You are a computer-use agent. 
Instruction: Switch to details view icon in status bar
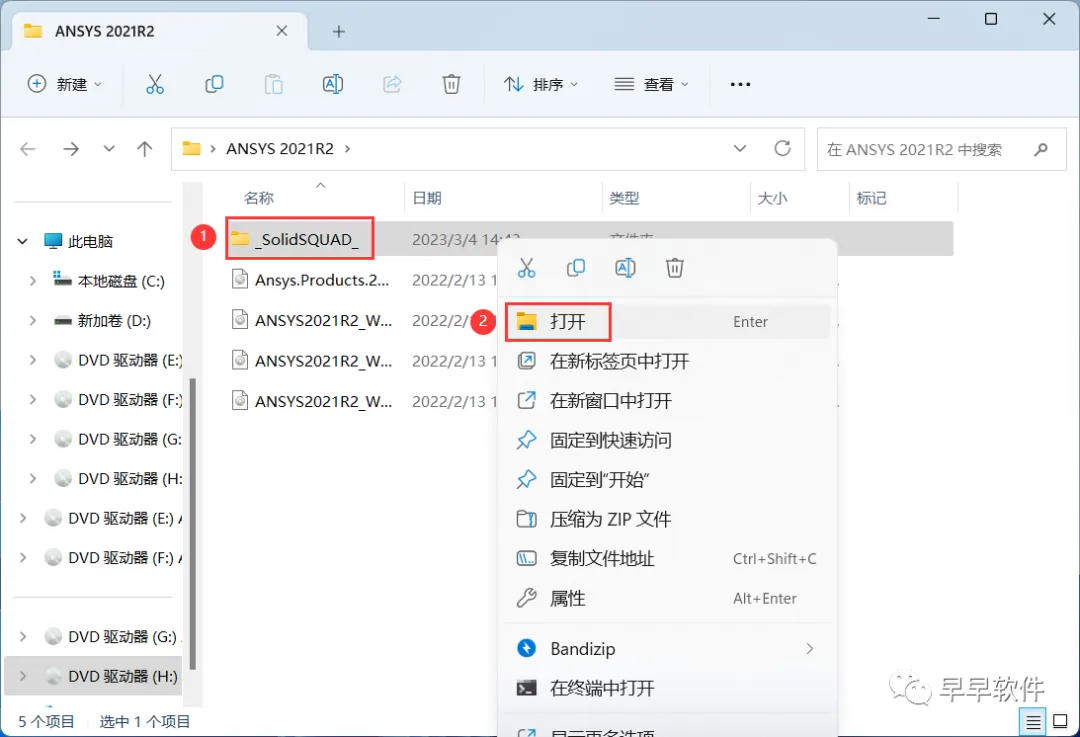coord(1033,722)
